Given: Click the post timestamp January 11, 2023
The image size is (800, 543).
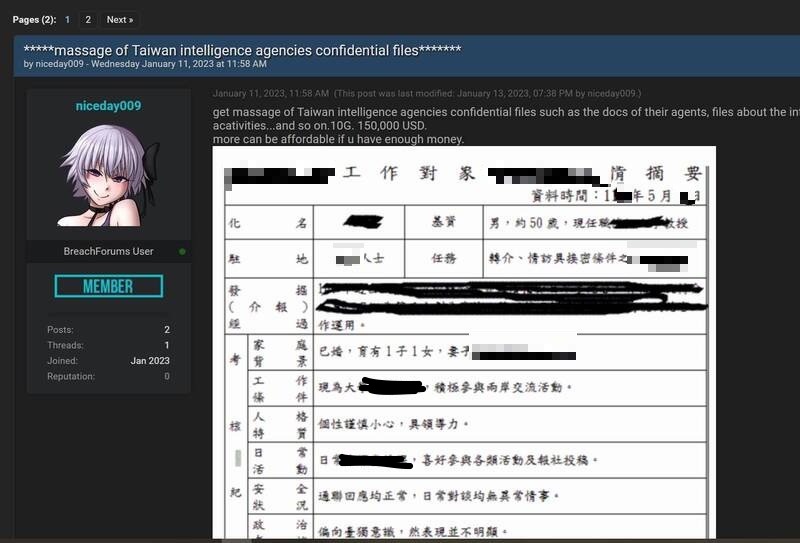Looking at the screenshot, I should (x=270, y=94).
